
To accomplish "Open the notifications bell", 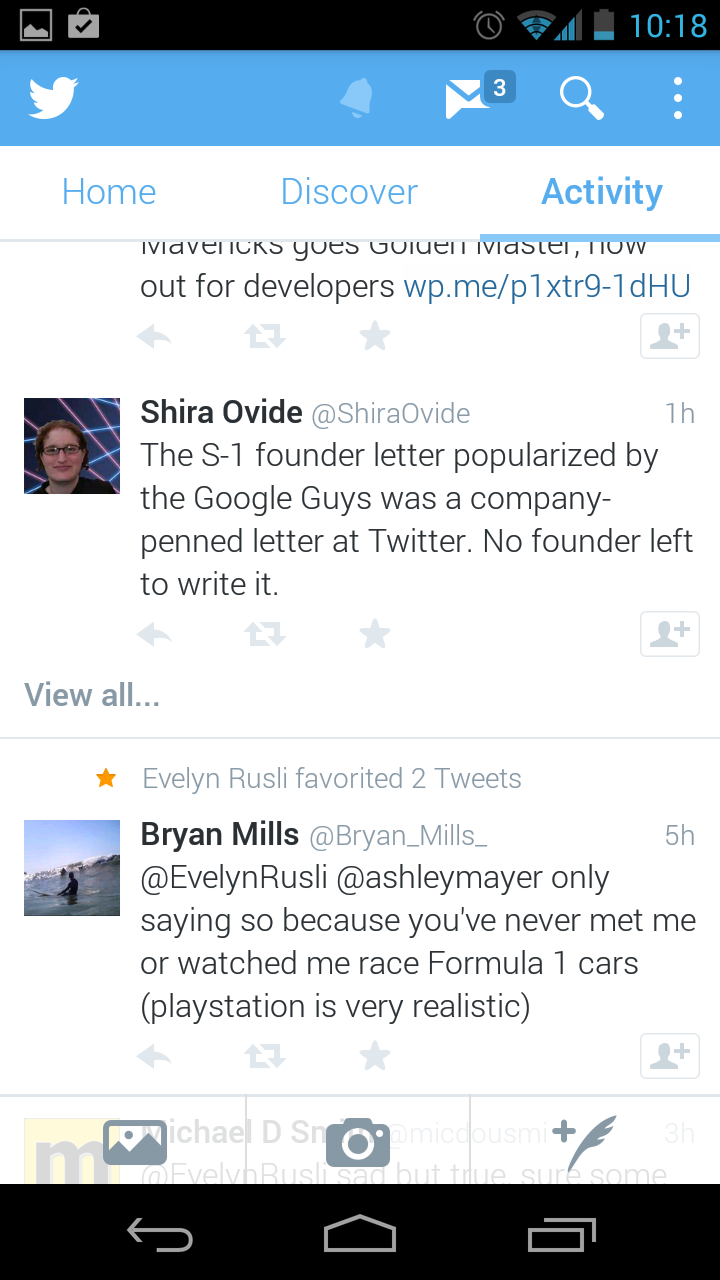I will (x=356, y=98).
